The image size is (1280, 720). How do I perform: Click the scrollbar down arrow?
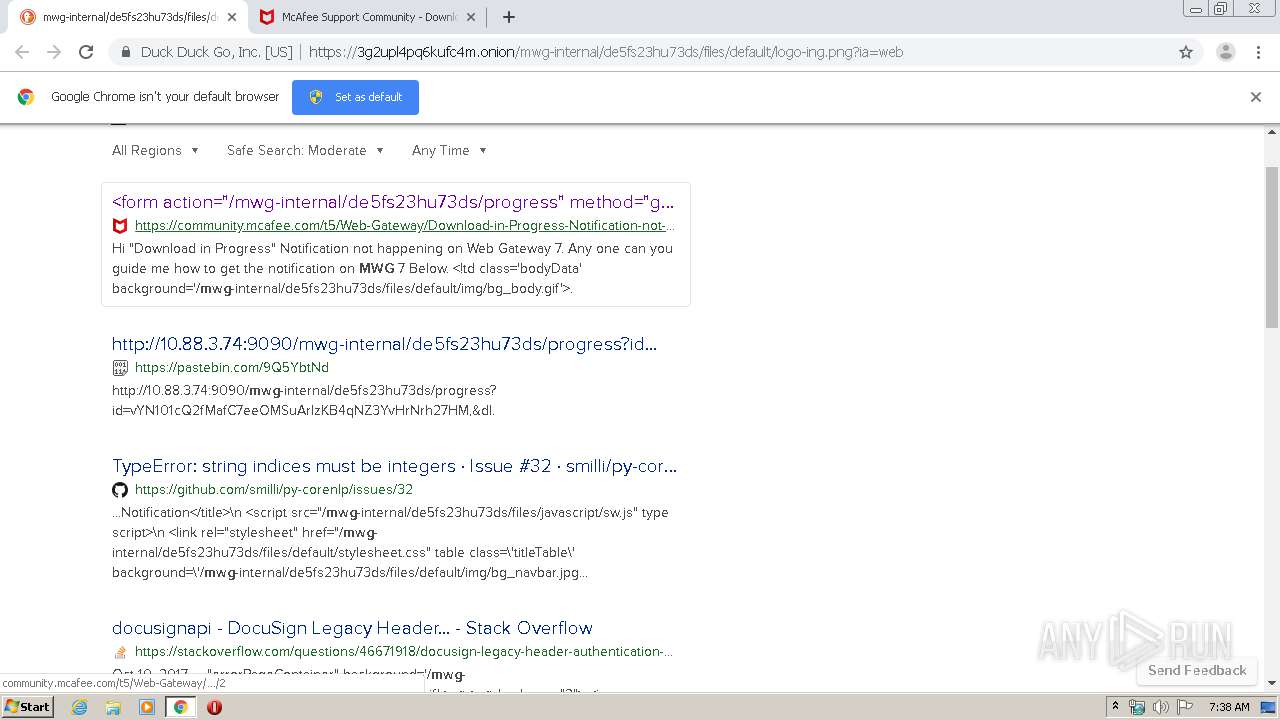[1272, 683]
